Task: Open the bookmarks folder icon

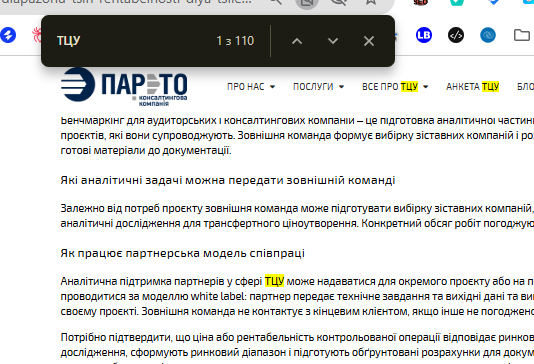Action: [x=521, y=35]
